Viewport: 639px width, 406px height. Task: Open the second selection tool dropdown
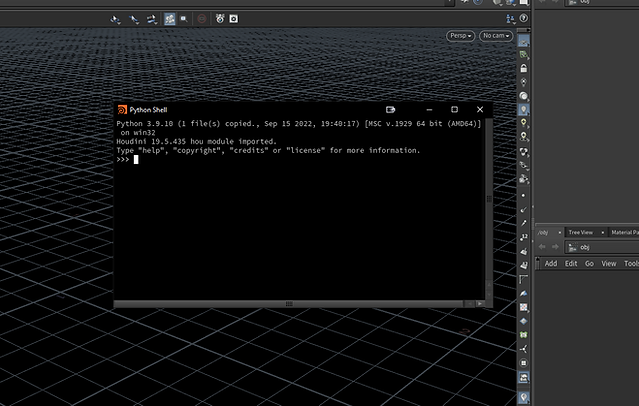point(134,19)
